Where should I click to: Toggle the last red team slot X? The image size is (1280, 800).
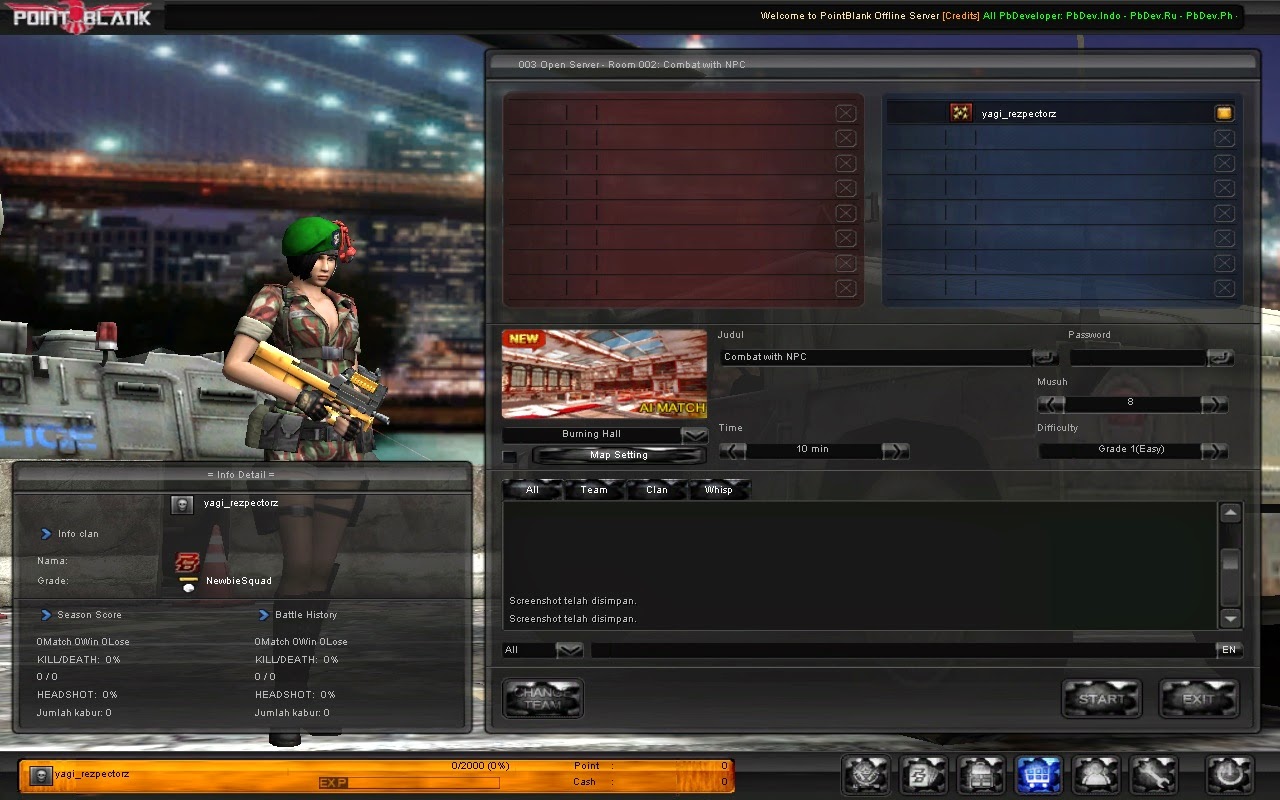(846, 288)
